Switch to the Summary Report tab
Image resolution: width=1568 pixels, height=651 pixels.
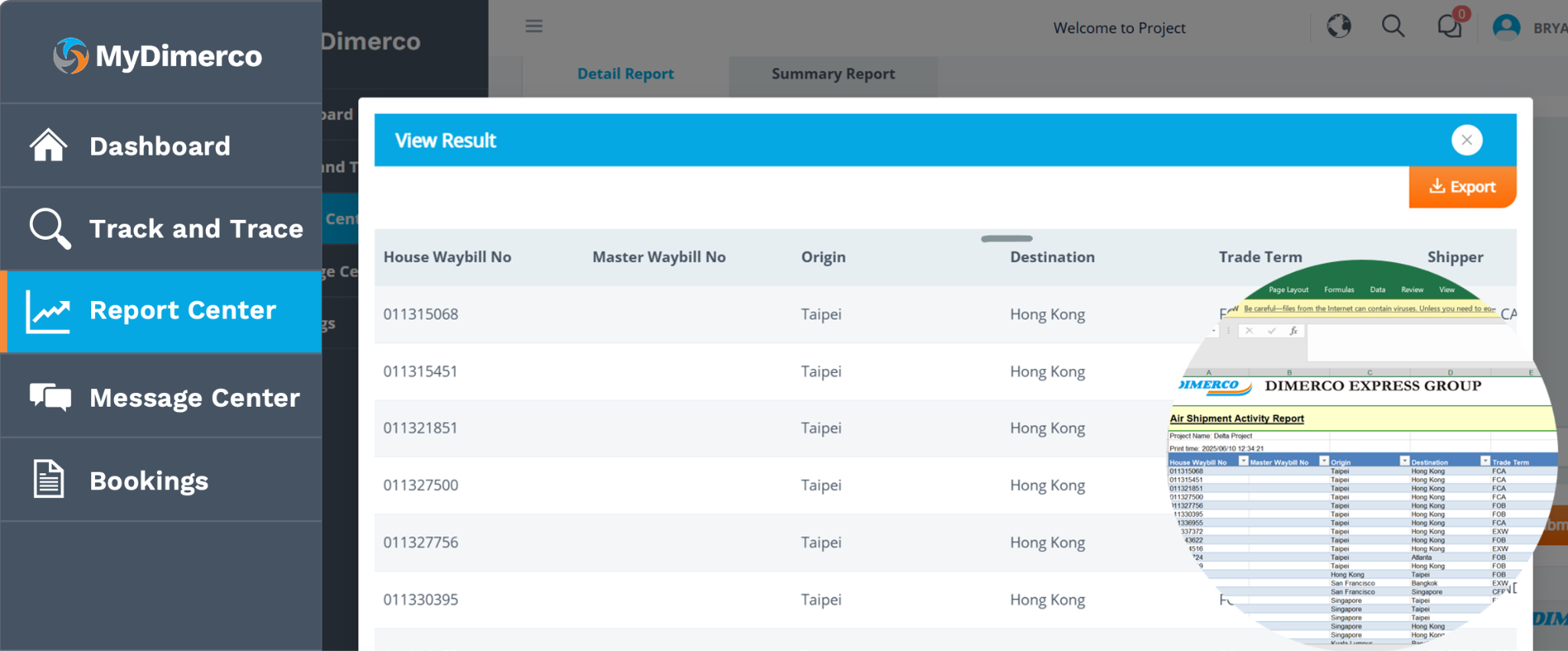833,74
